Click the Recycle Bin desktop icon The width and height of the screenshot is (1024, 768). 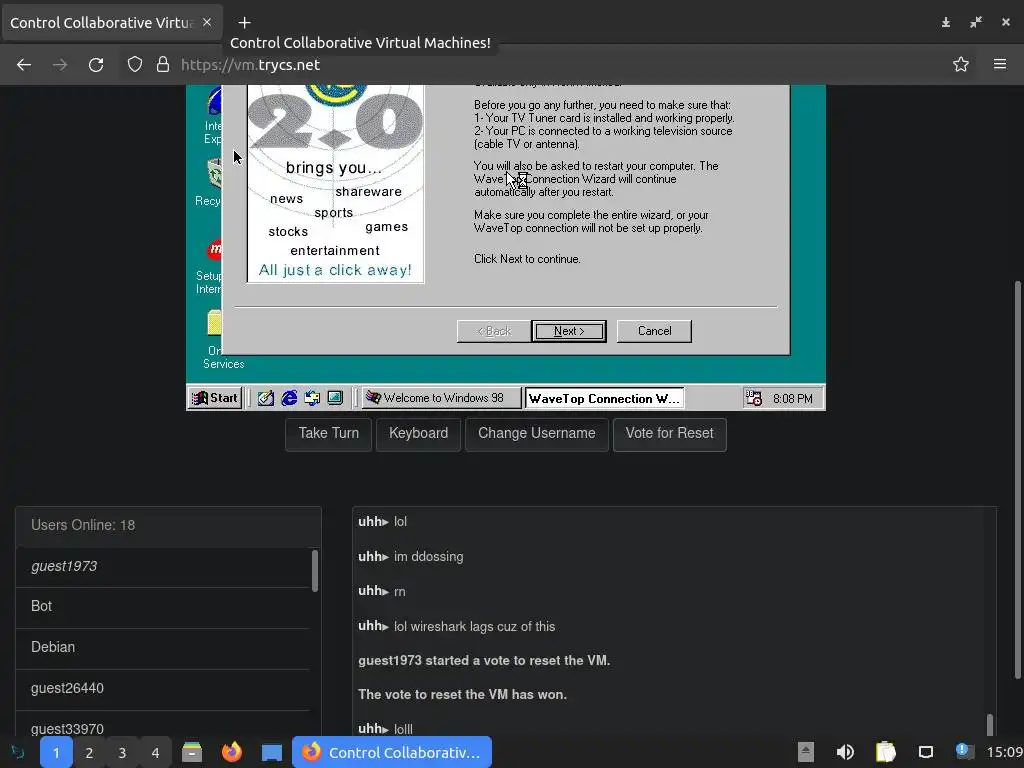click(x=213, y=182)
